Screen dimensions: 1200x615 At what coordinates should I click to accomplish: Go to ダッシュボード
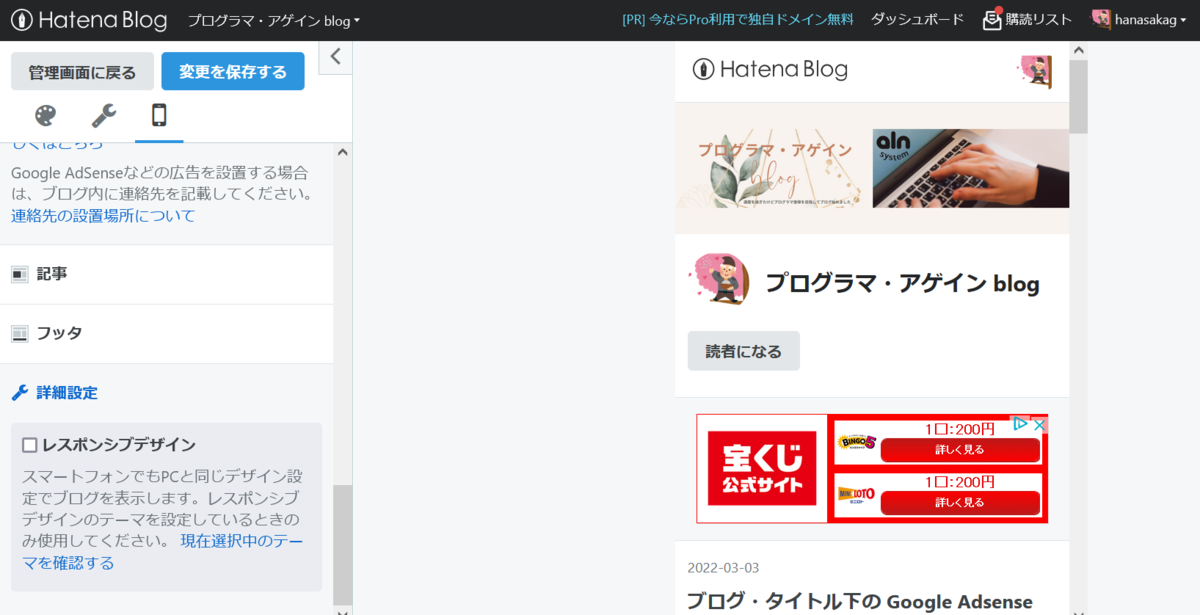(917, 19)
